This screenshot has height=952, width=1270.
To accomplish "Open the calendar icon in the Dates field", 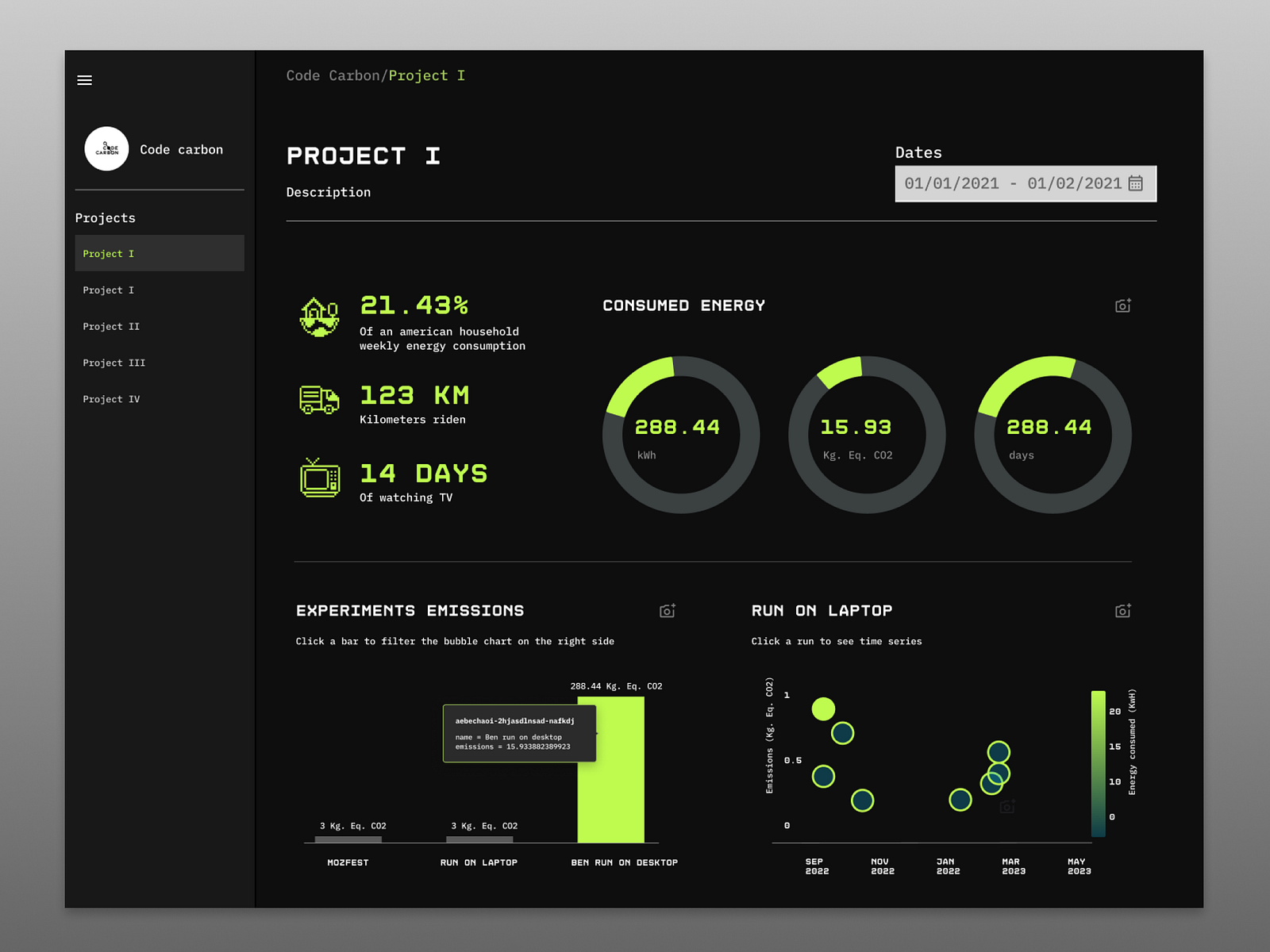I will click(1137, 182).
